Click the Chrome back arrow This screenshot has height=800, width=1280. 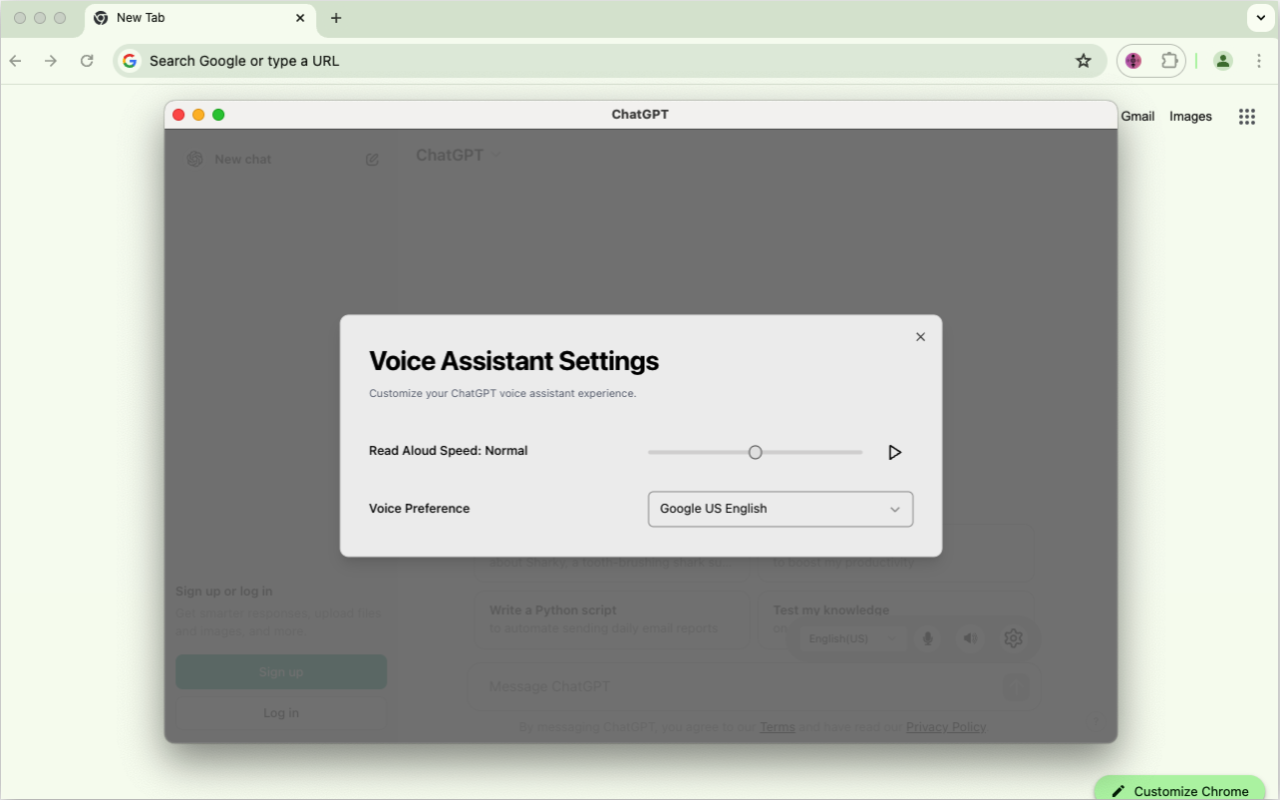(x=15, y=61)
